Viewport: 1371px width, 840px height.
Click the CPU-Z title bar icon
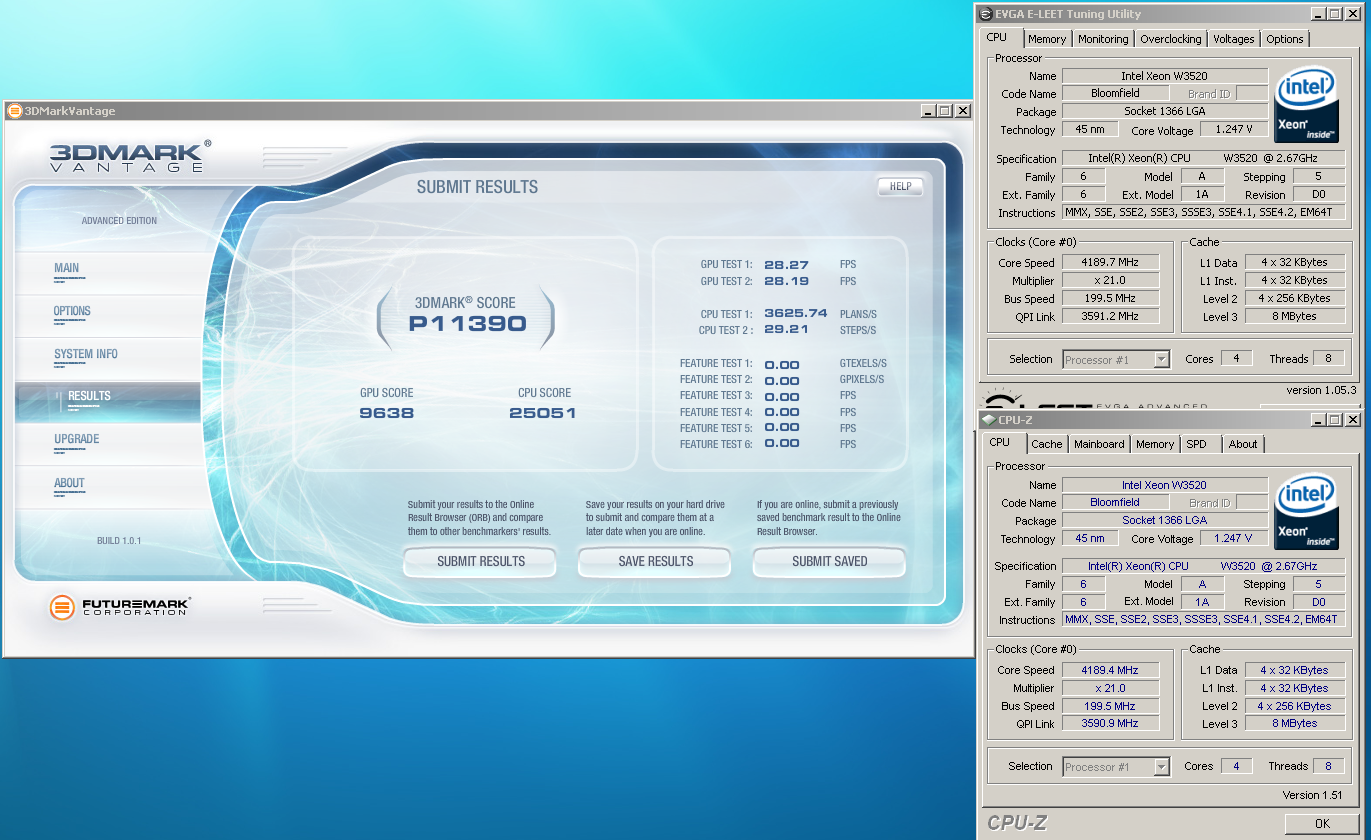tap(989, 420)
